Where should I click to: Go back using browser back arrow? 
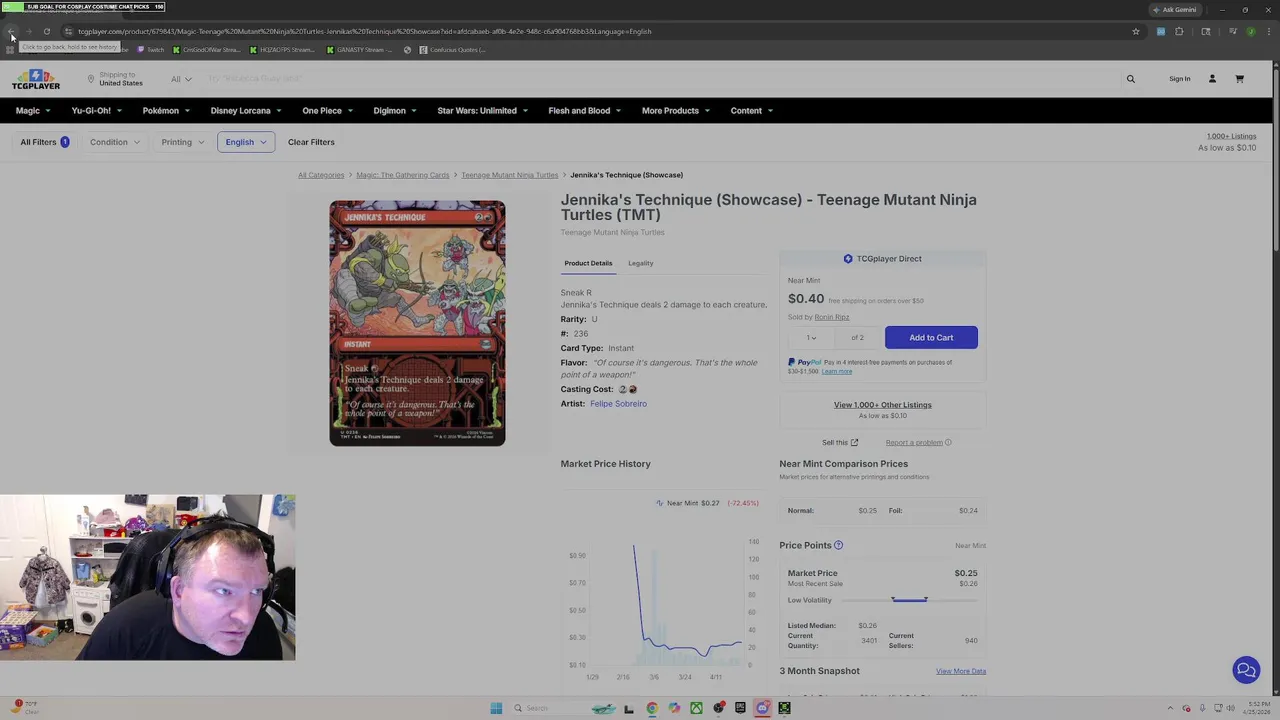(x=11, y=31)
